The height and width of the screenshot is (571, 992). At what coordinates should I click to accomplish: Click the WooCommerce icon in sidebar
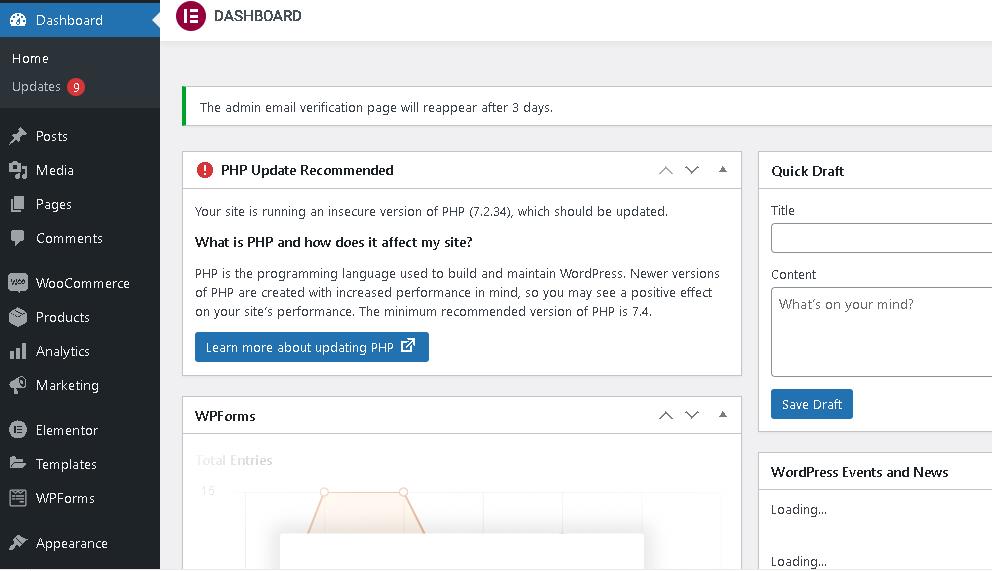(18, 283)
